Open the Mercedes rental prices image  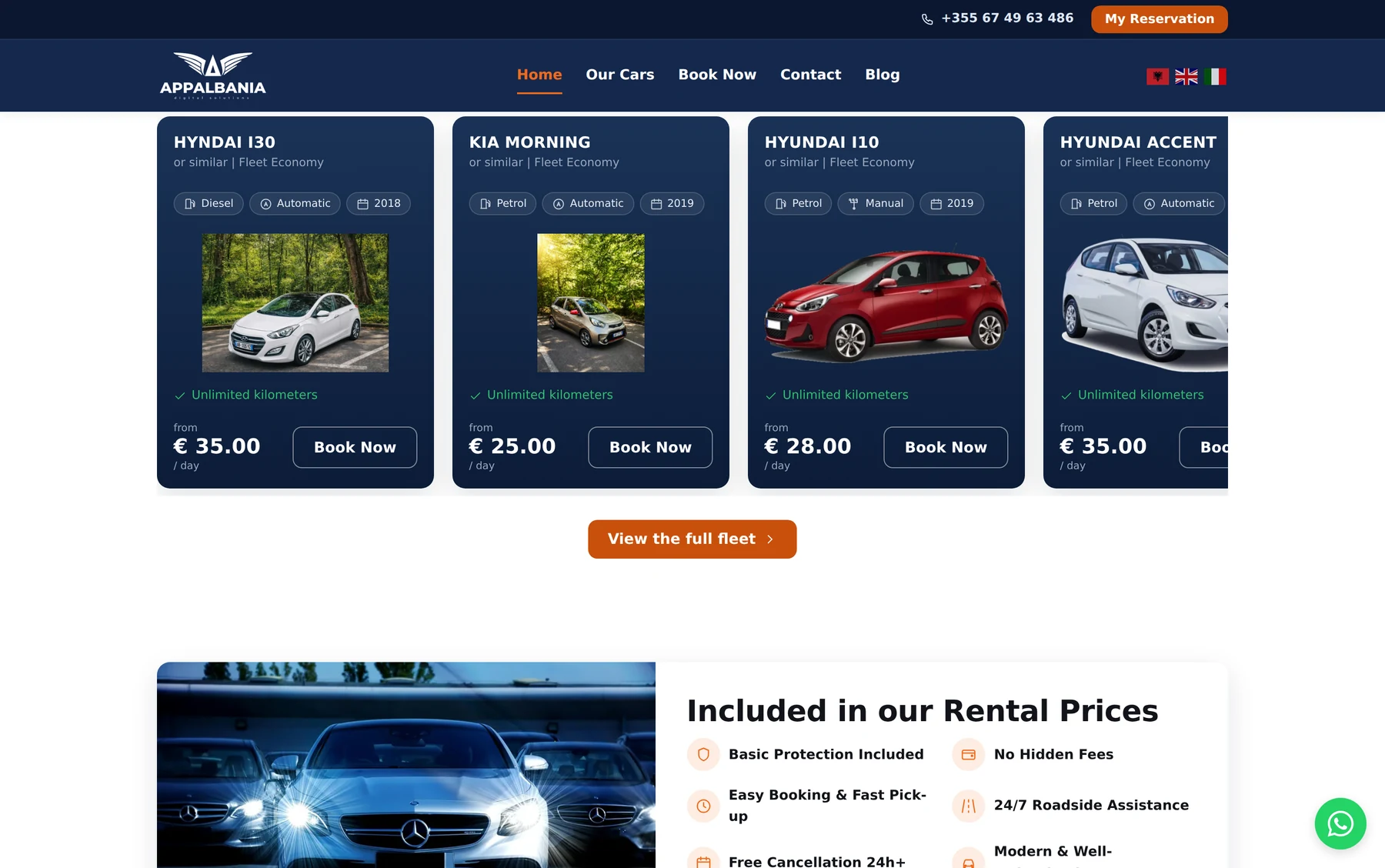point(406,765)
